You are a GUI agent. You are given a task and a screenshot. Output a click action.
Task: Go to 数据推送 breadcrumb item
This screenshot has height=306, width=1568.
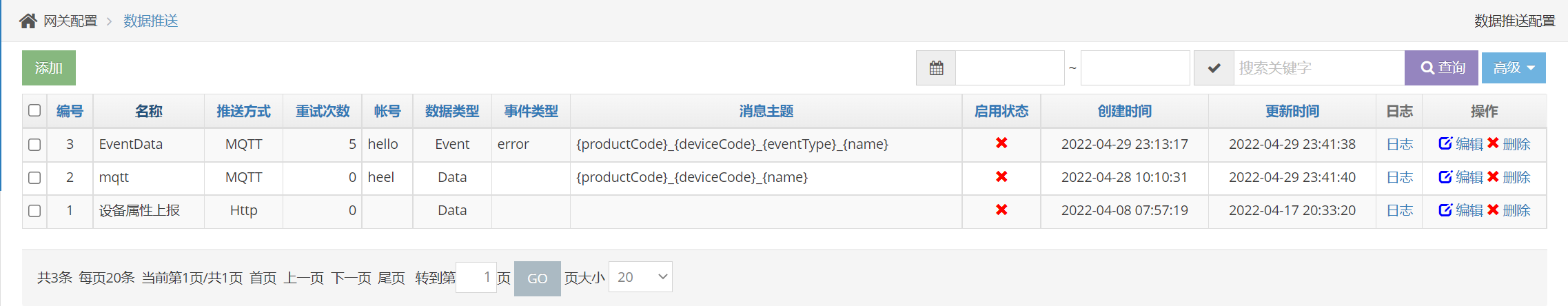151,21
